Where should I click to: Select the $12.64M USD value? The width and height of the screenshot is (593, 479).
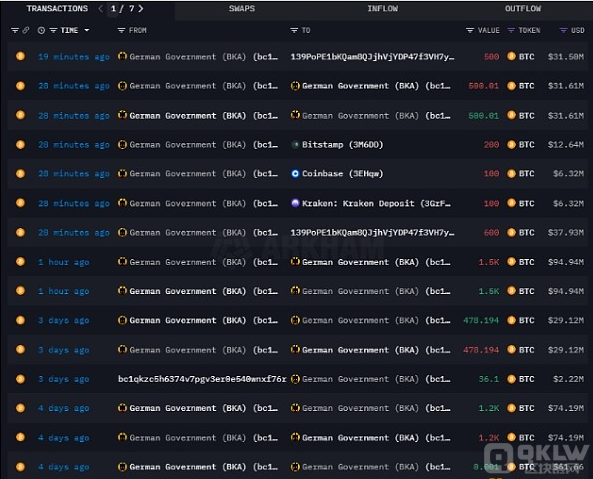(x=566, y=144)
